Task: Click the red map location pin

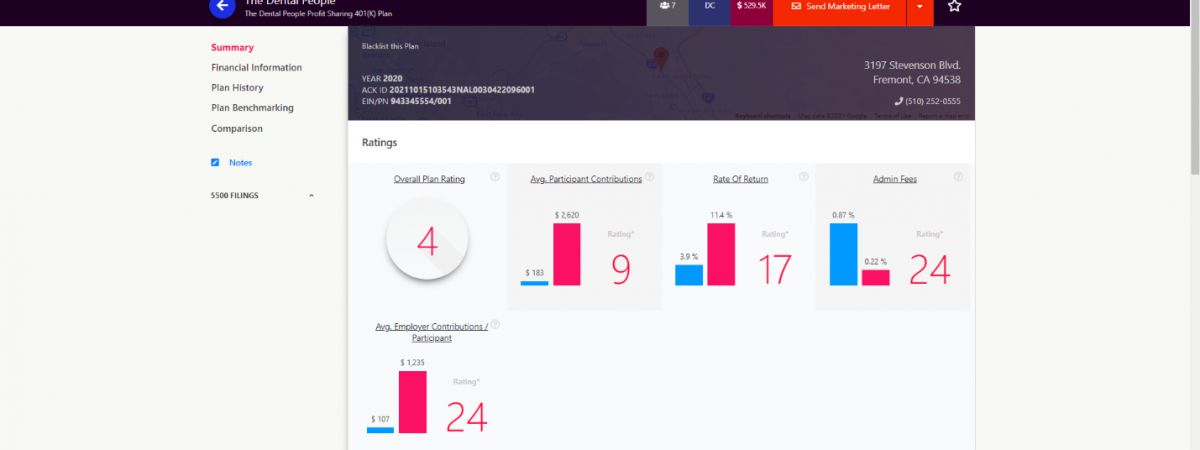Action: [x=659, y=57]
